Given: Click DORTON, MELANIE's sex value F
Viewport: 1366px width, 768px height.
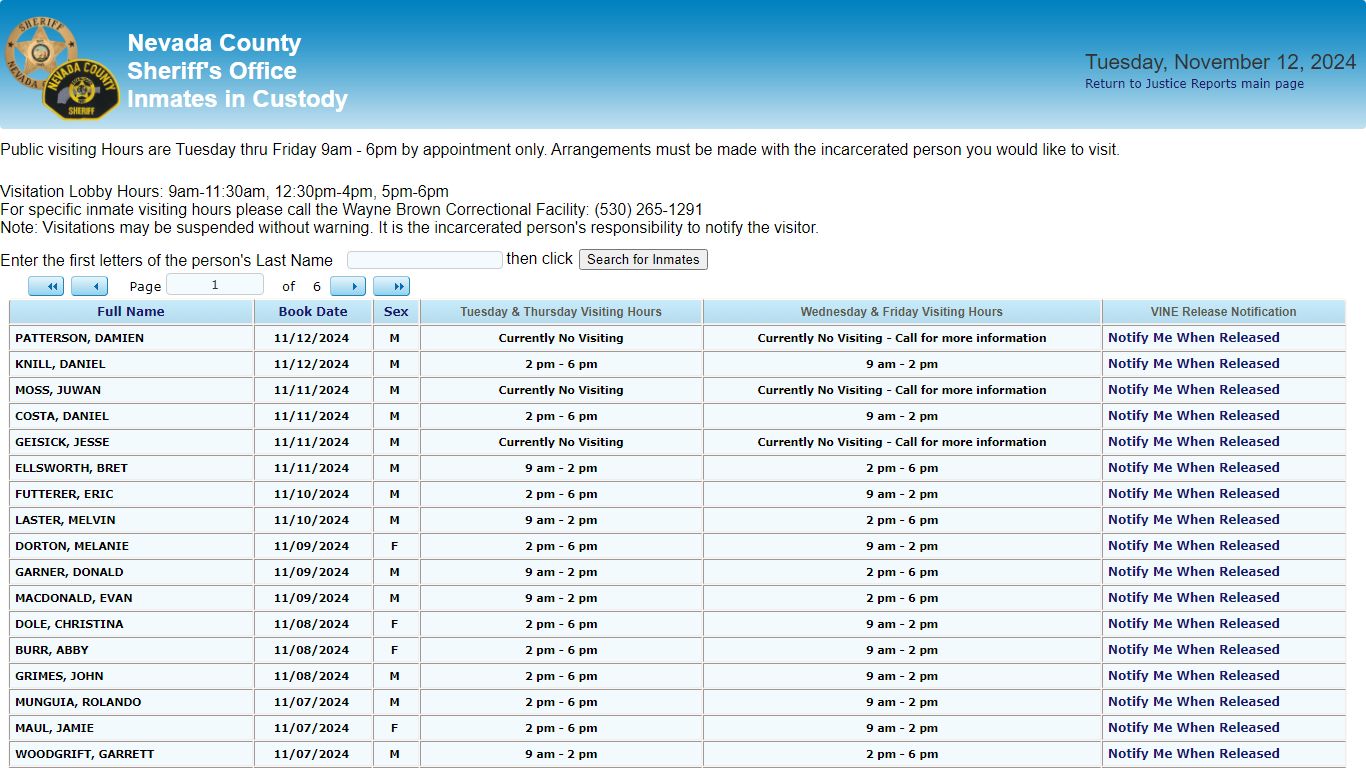Looking at the screenshot, I should tap(395, 546).
